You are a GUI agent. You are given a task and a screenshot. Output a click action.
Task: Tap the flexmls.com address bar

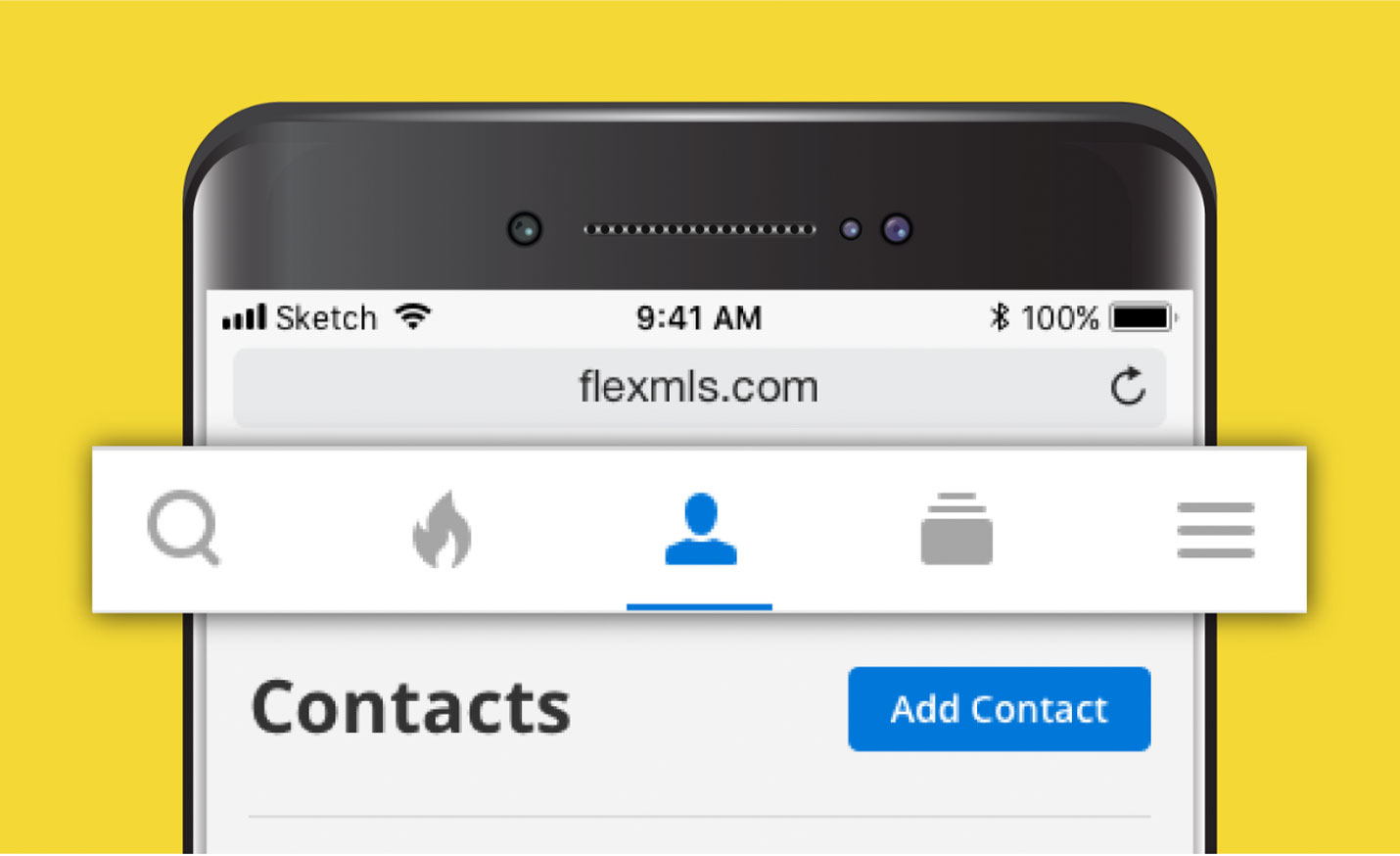(x=699, y=388)
